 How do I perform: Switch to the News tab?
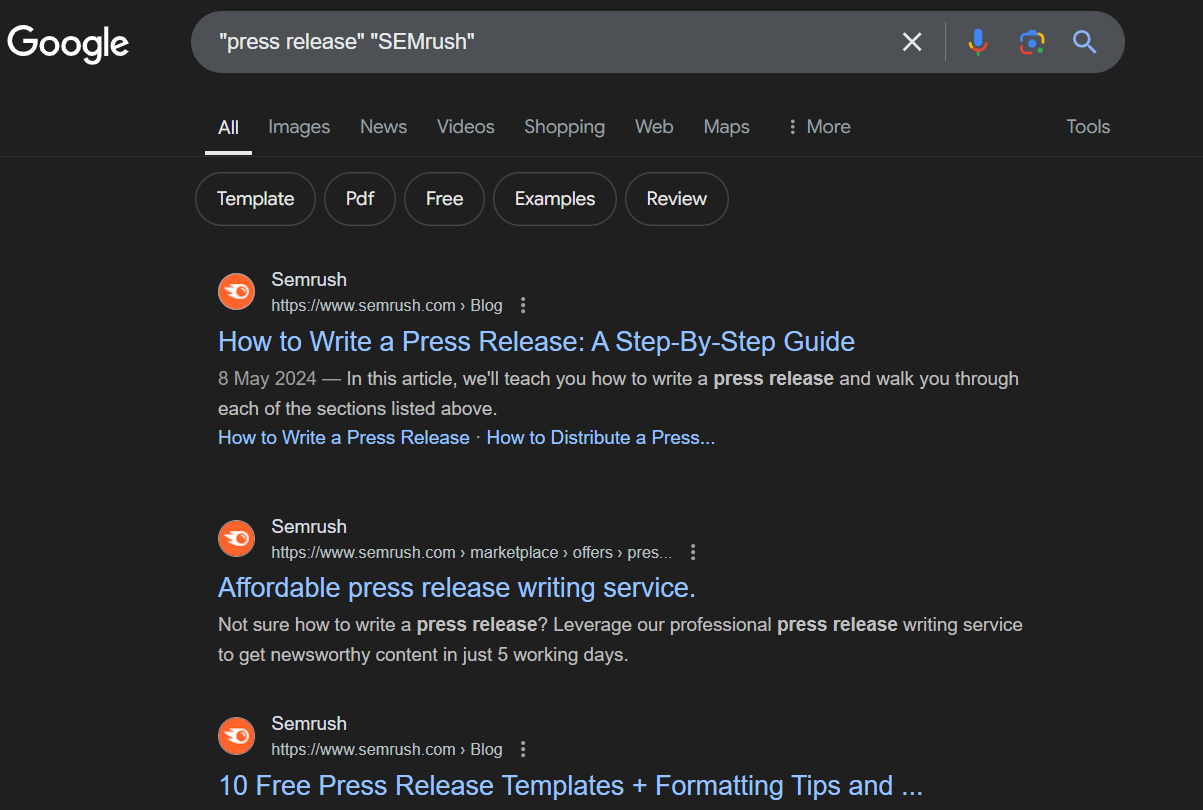click(x=384, y=127)
